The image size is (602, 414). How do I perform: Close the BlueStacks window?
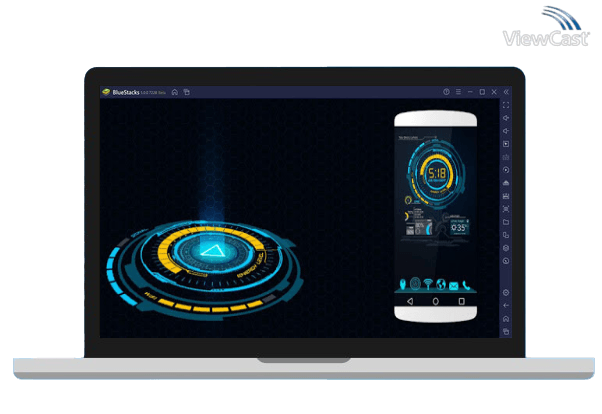494,92
